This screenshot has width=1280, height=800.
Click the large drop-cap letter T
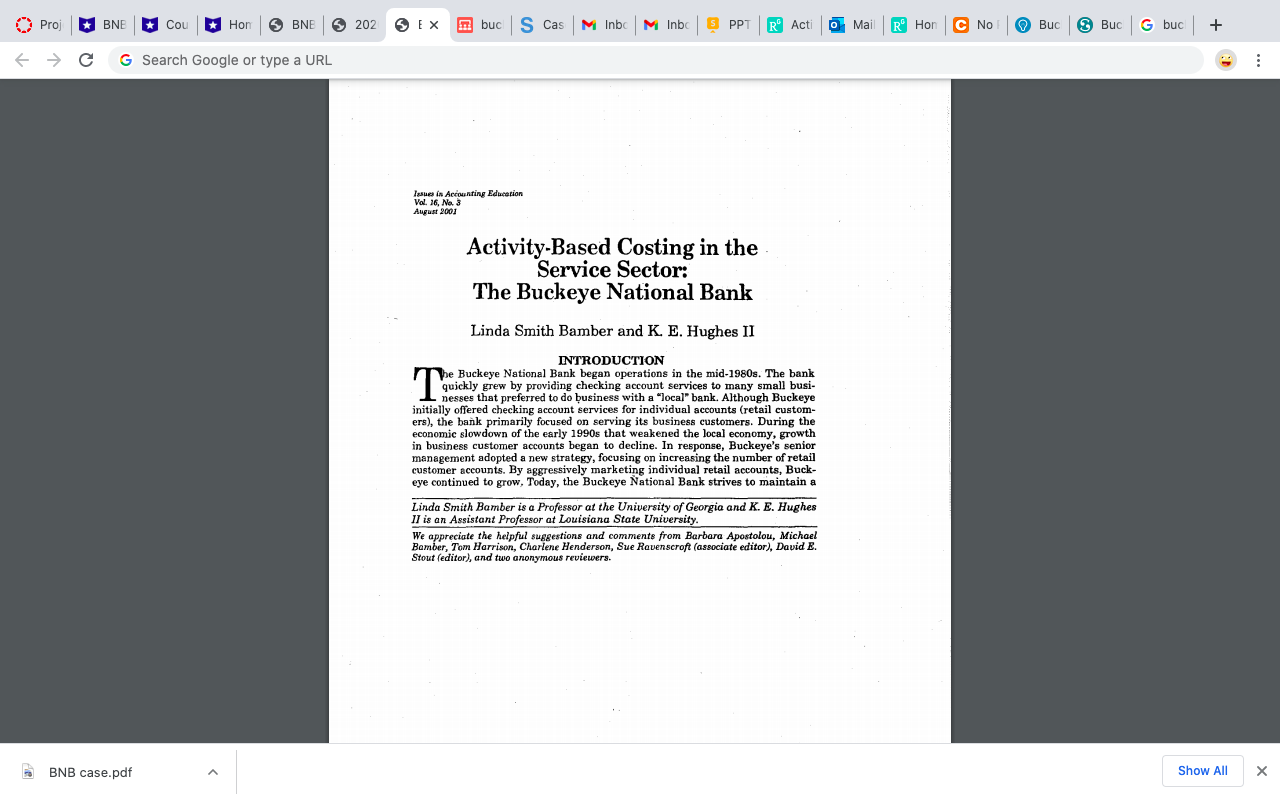(x=427, y=385)
